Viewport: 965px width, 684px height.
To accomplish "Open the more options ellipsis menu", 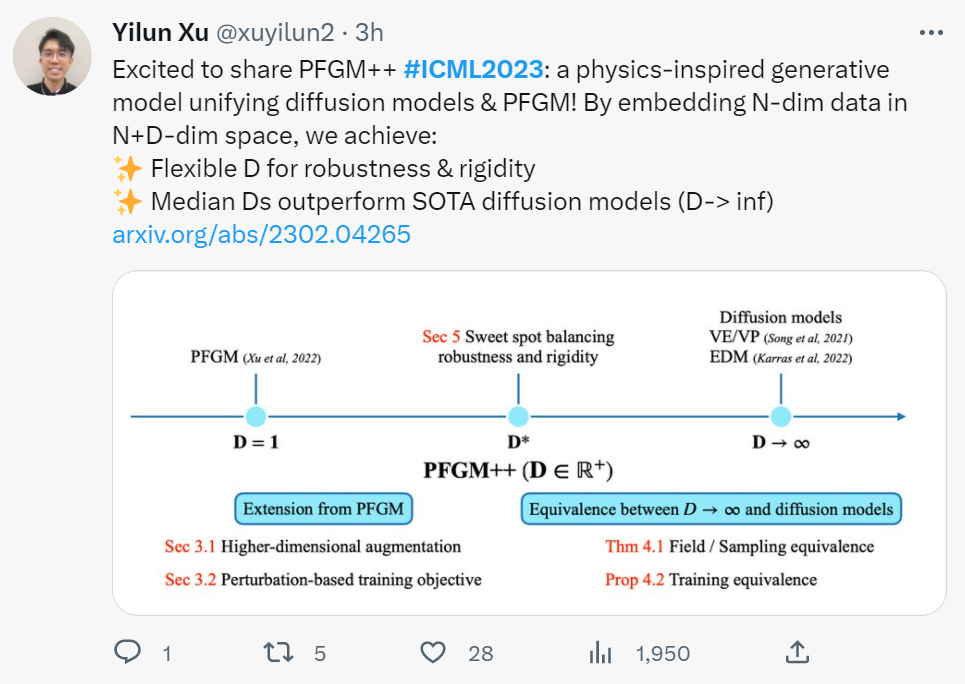I will [931, 32].
